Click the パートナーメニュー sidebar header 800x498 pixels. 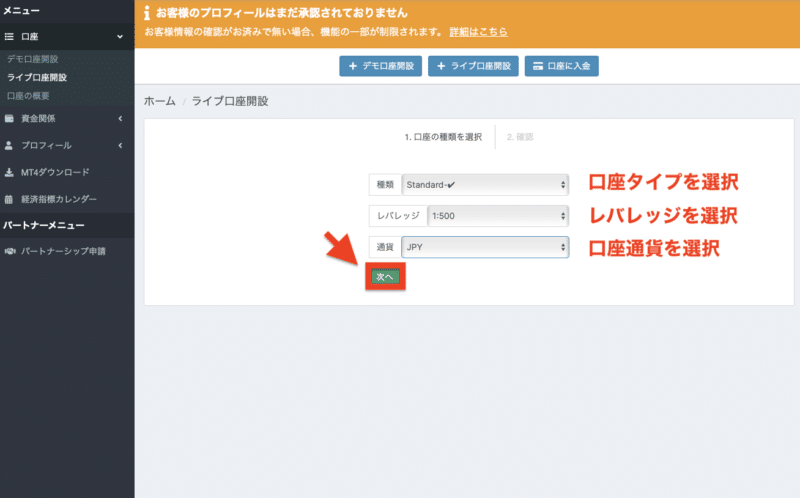click(44, 225)
